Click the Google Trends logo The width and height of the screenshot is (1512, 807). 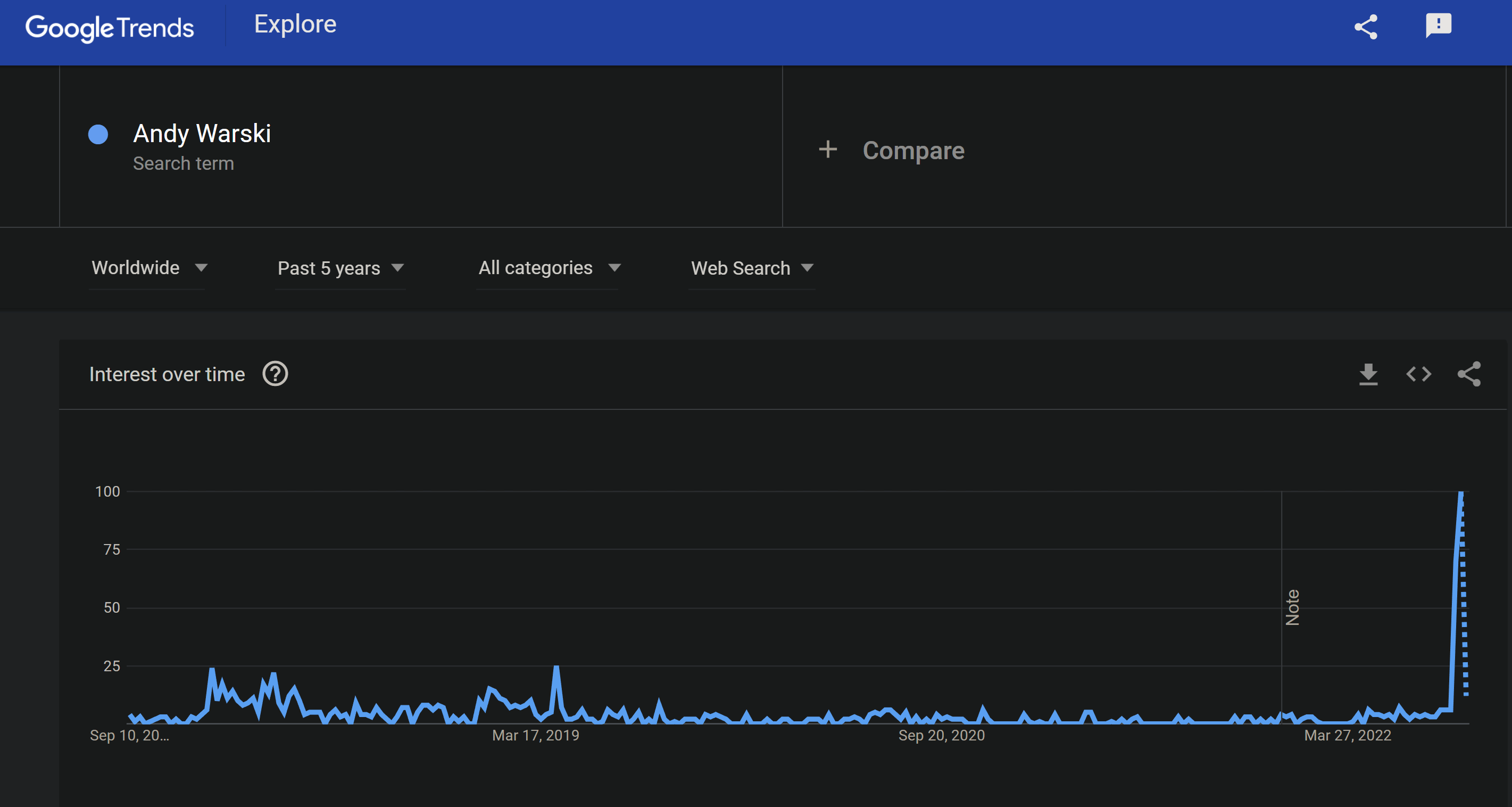[109, 28]
